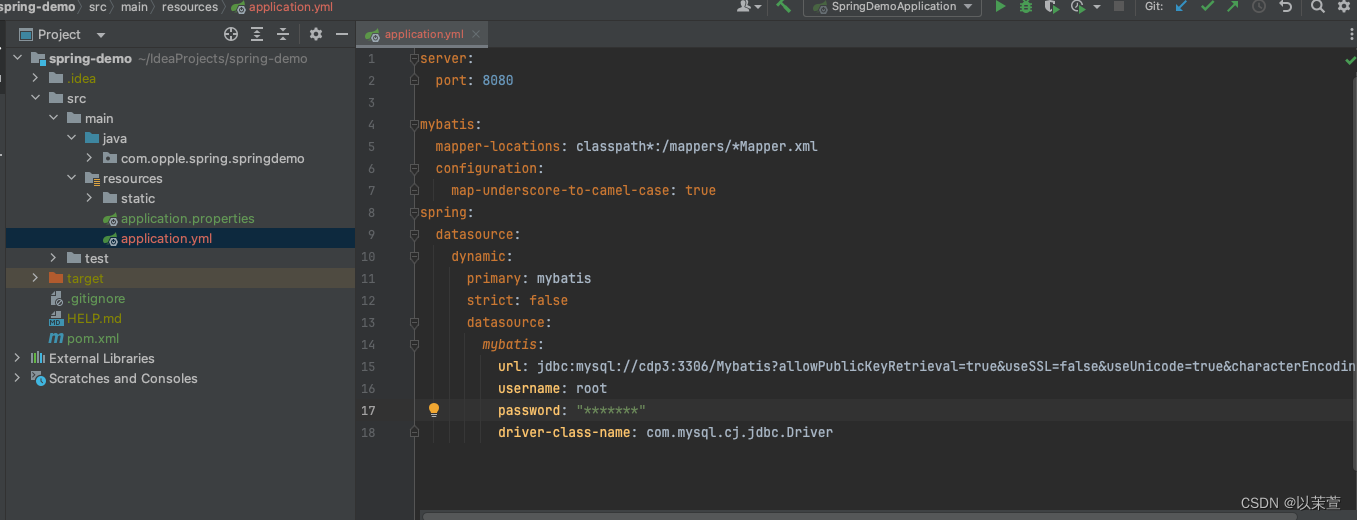The image size is (1357, 520).
Task: Open Project panel options gear
Action: pos(316,34)
